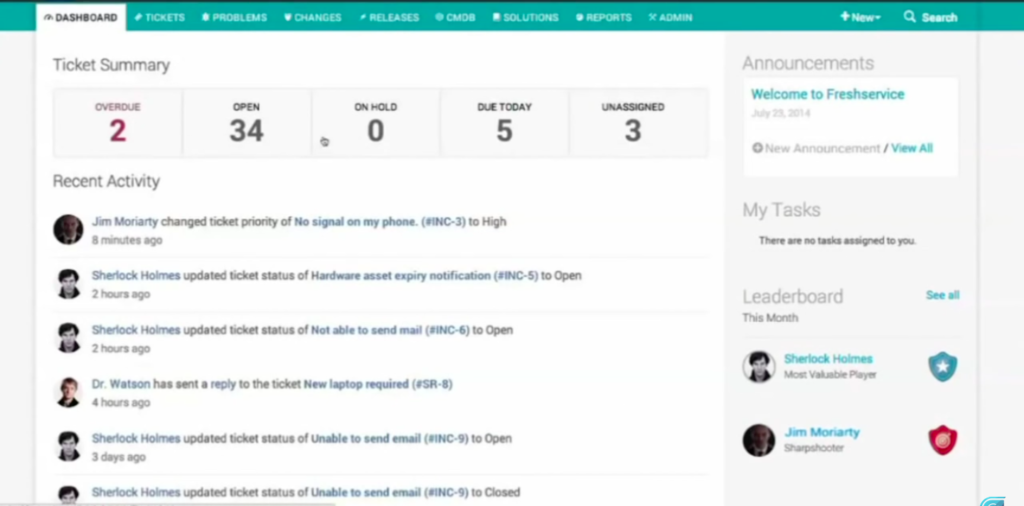Open the Due Today tickets tile
This screenshot has height=506, width=1024.
pyautogui.click(x=504, y=123)
